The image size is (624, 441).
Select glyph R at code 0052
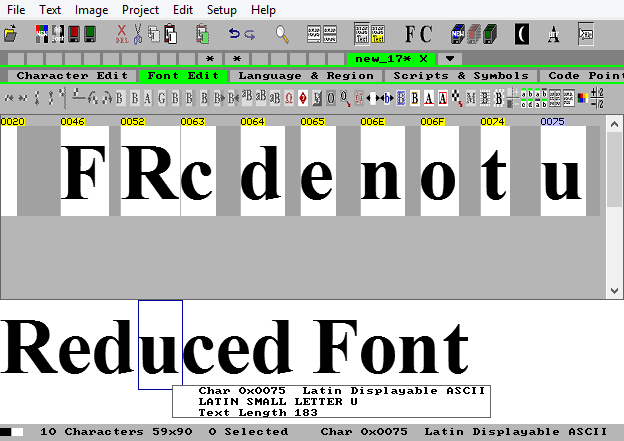click(x=150, y=171)
